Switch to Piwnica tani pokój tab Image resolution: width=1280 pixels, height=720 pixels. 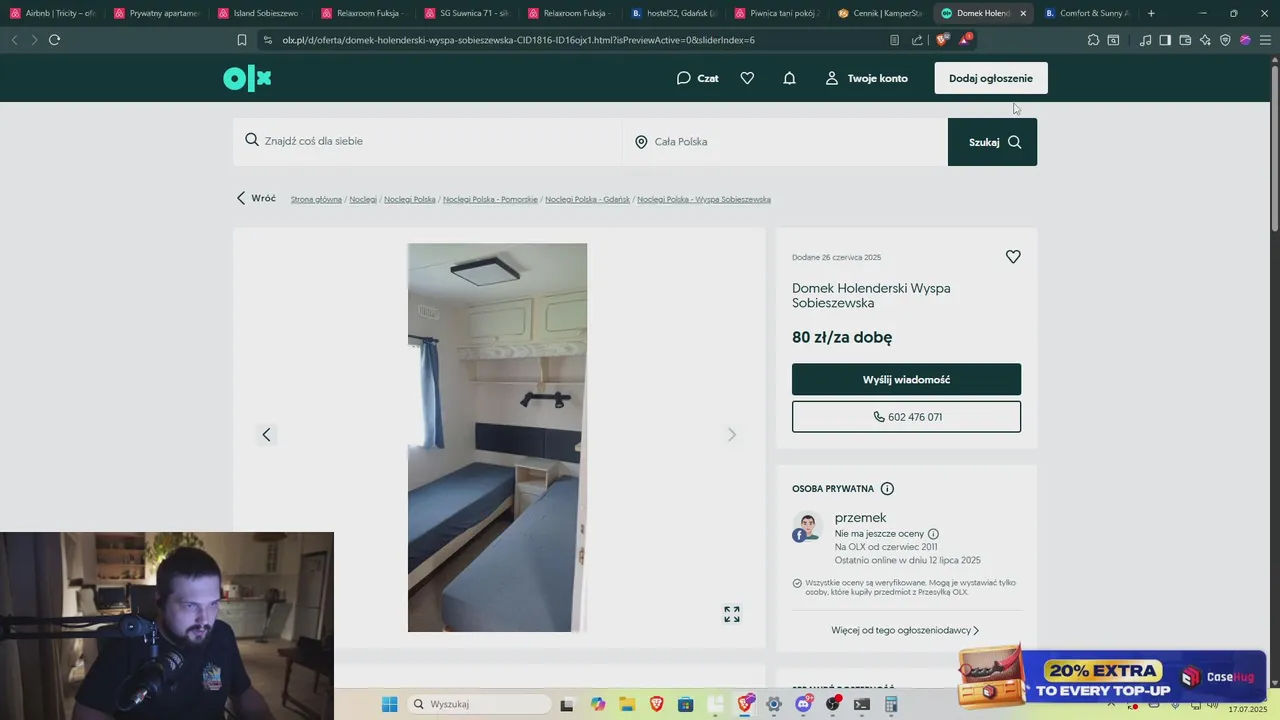[x=777, y=13]
